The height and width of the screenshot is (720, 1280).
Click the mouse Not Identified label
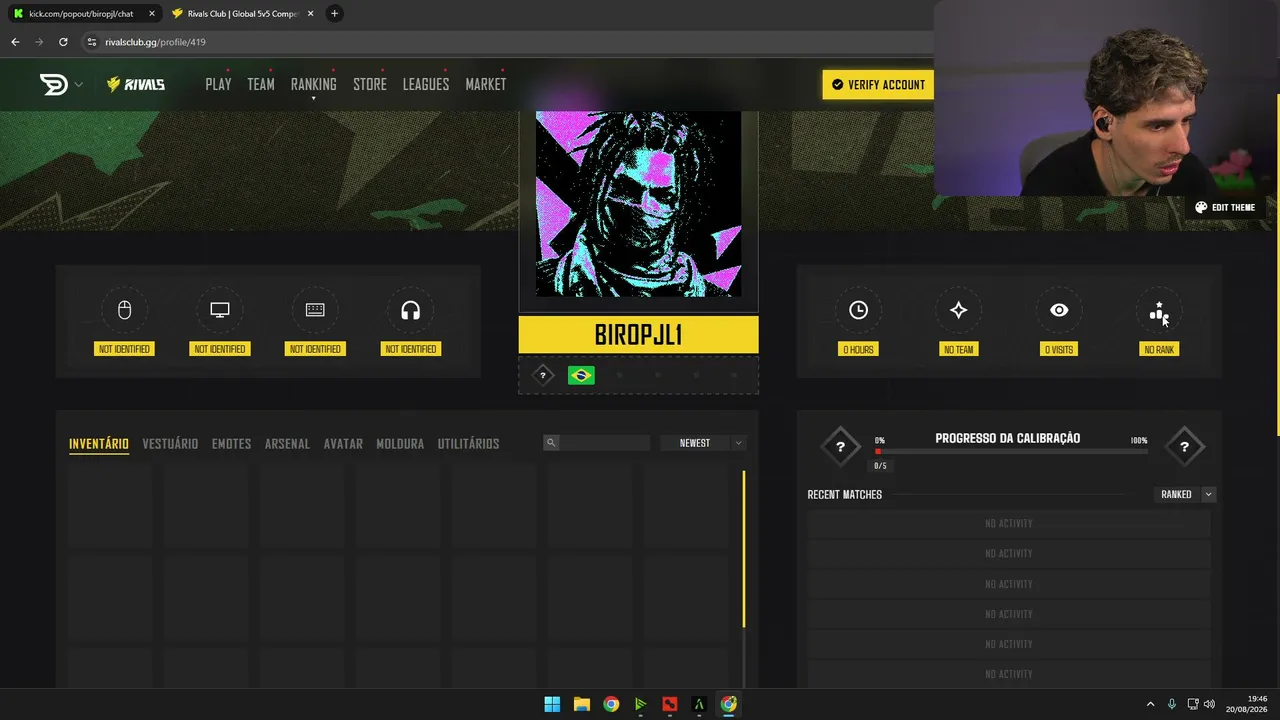[124, 349]
